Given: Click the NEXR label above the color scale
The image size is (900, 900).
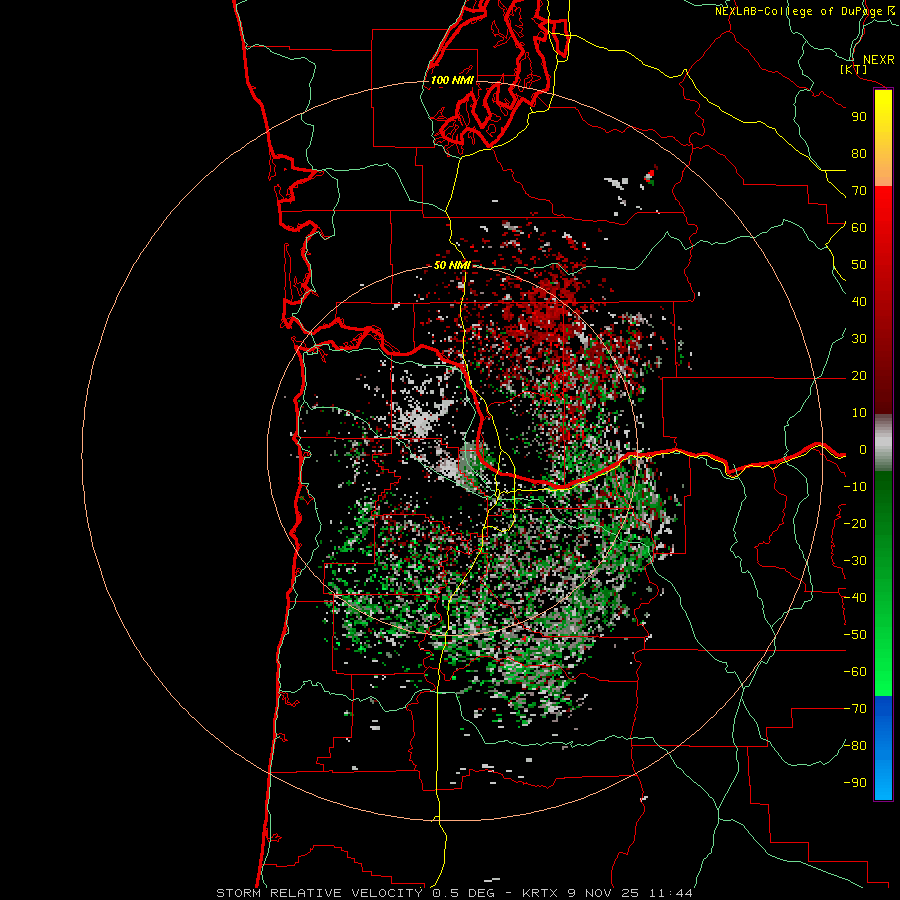Looking at the screenshot, I should (x=878, y=60).
